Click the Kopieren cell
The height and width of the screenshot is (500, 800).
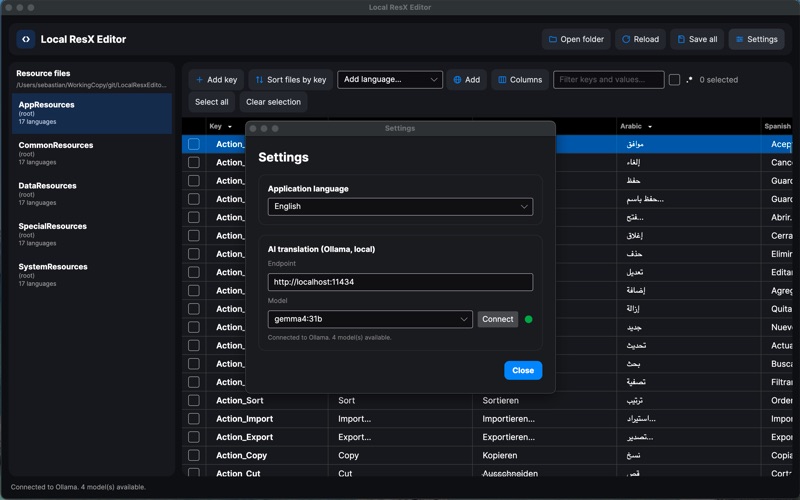tap(544, 456)
